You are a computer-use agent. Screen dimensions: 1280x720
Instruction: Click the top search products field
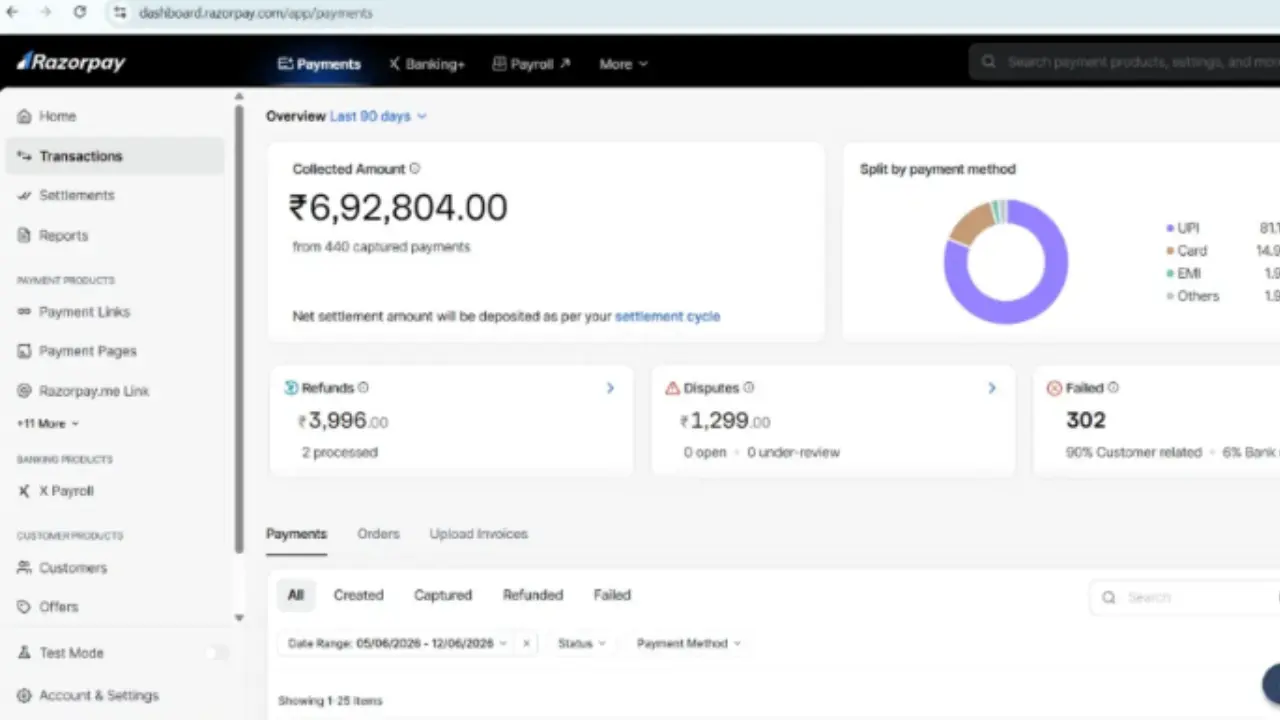1125,62
